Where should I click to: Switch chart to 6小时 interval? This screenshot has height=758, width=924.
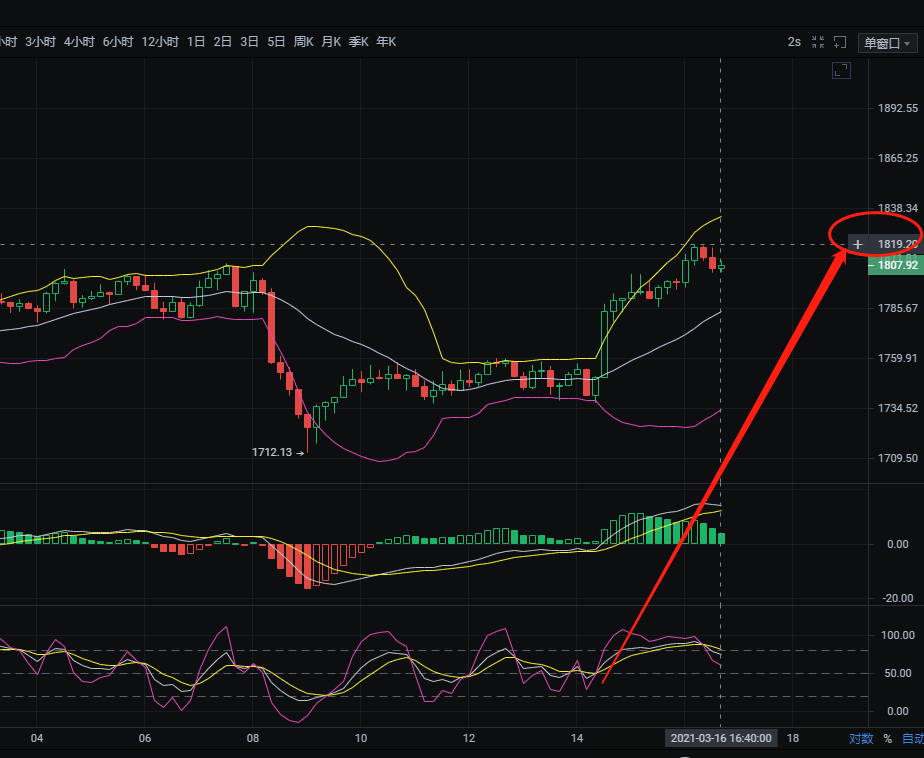[x=118, y=42]
